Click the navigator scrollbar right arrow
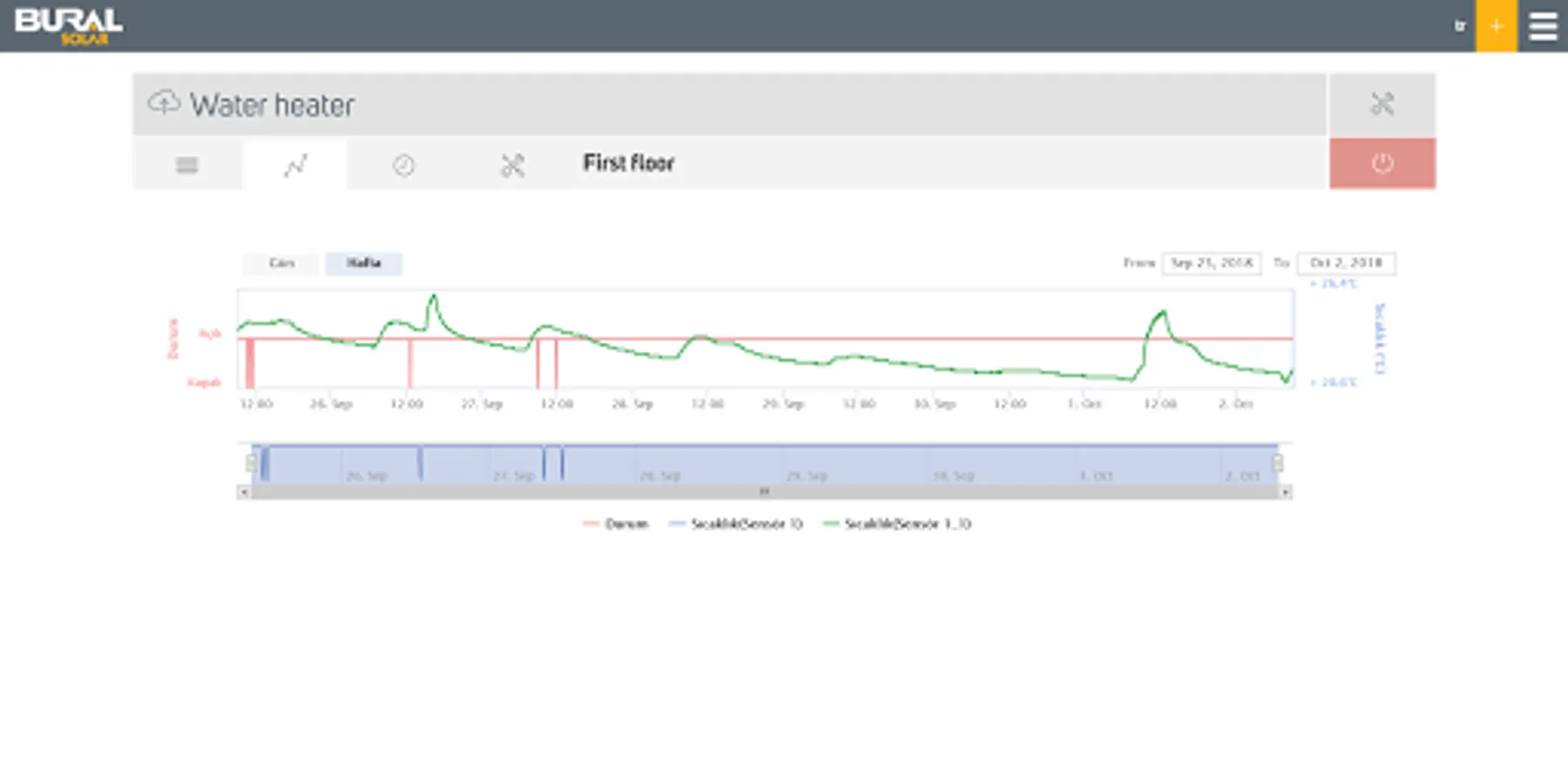Image resolution: width=1568 pixels, height=784 pixels. pos(1285,492)
